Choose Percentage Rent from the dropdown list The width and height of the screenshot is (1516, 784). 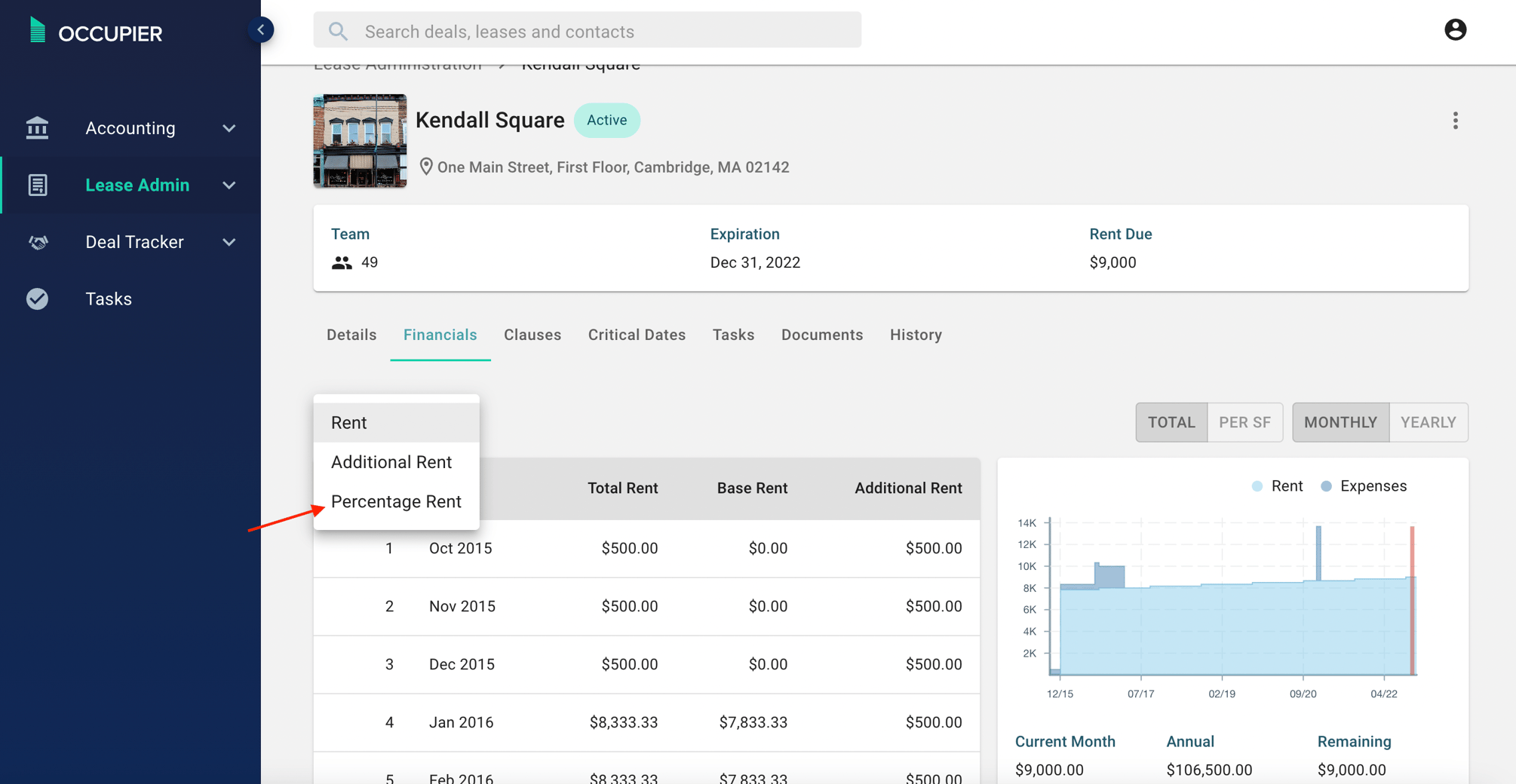[x=396, y=501]
